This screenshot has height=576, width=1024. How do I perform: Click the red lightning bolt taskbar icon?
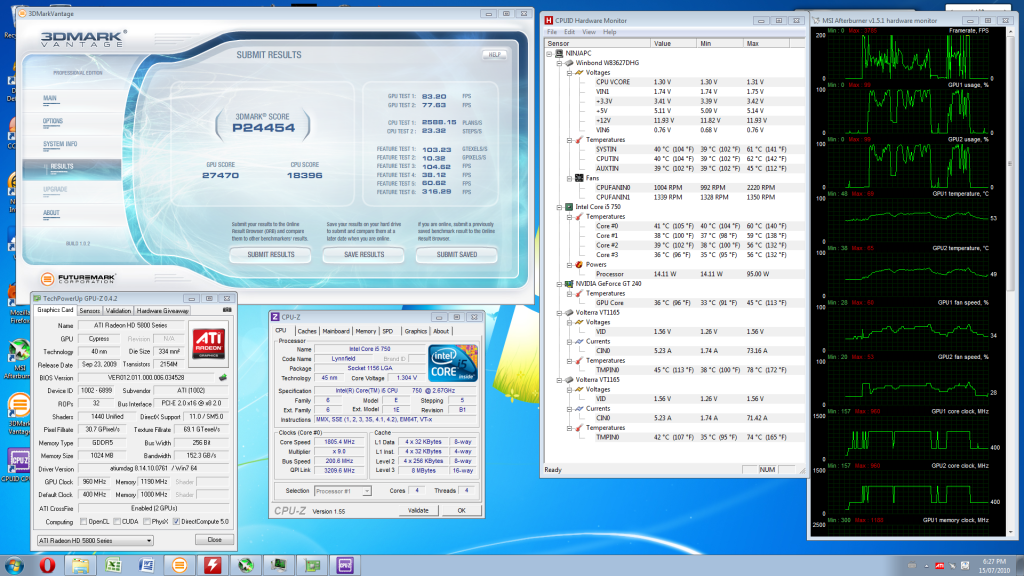click(x=212, y=565)
